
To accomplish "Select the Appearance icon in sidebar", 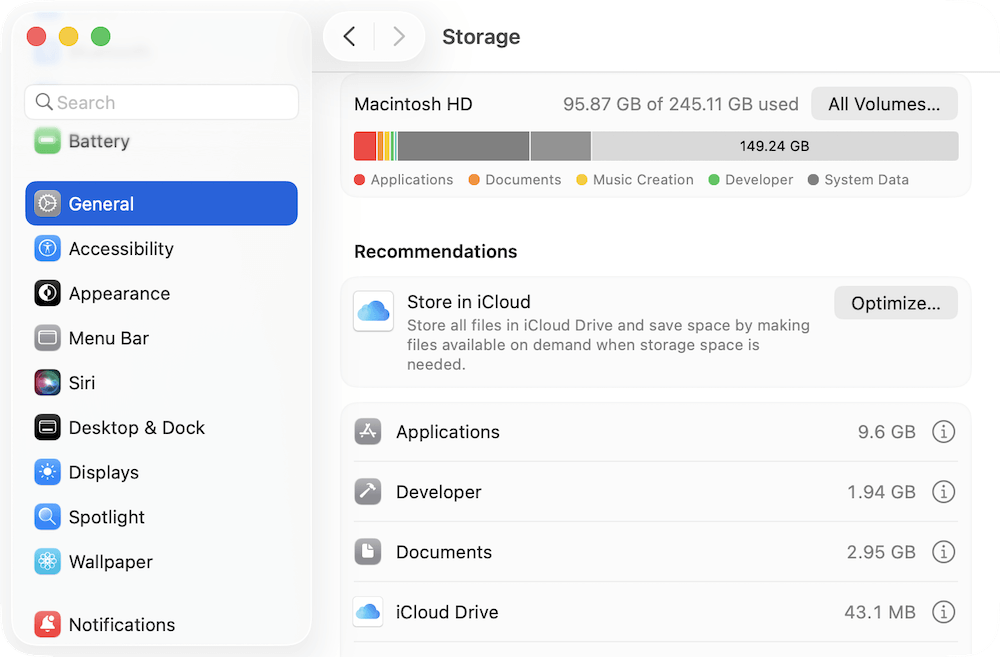I will click(x=46, y=293).
